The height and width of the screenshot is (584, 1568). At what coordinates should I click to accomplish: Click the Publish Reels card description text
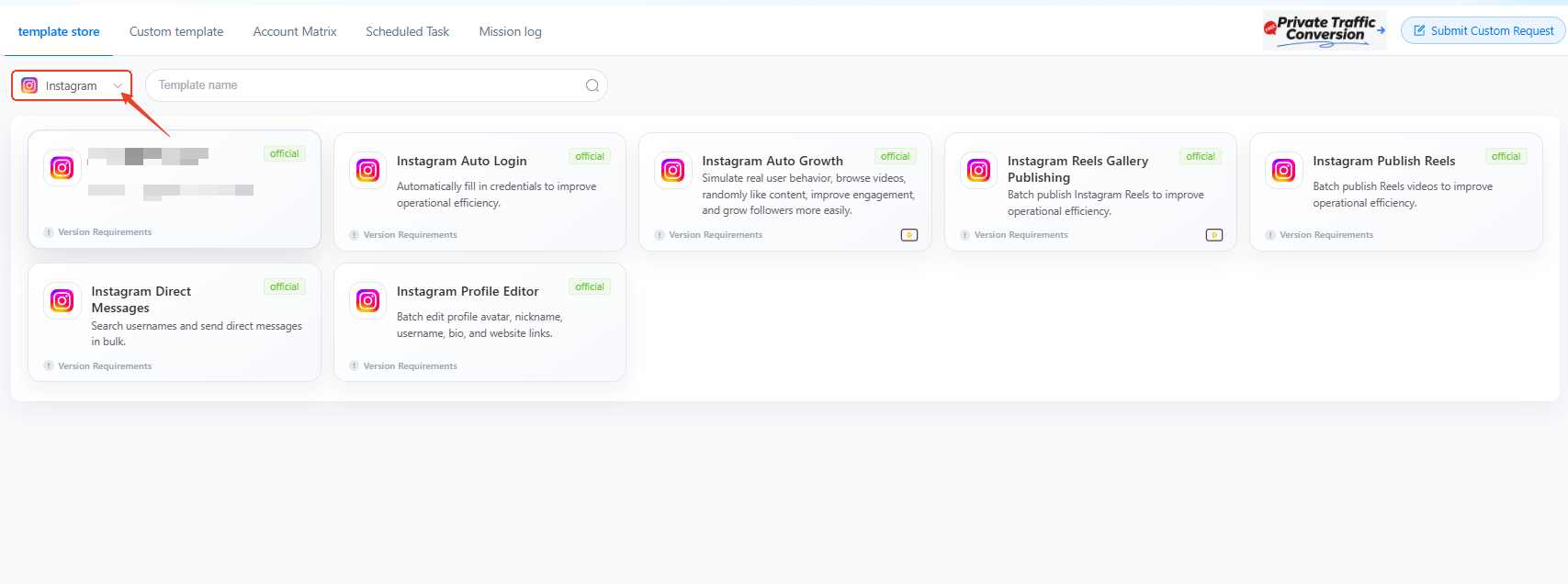tap(1403, 195)
